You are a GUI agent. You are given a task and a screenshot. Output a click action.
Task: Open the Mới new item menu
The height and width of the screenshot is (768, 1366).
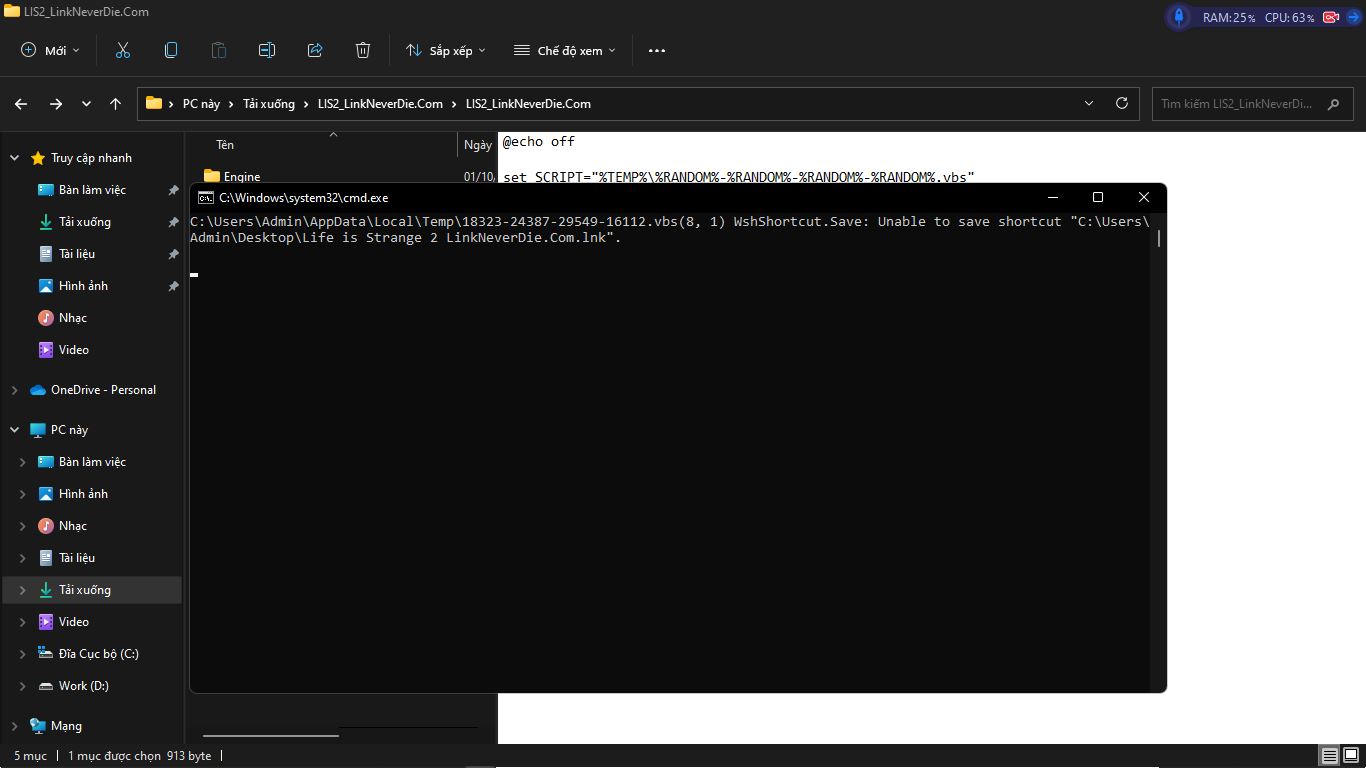coord(50,50)
